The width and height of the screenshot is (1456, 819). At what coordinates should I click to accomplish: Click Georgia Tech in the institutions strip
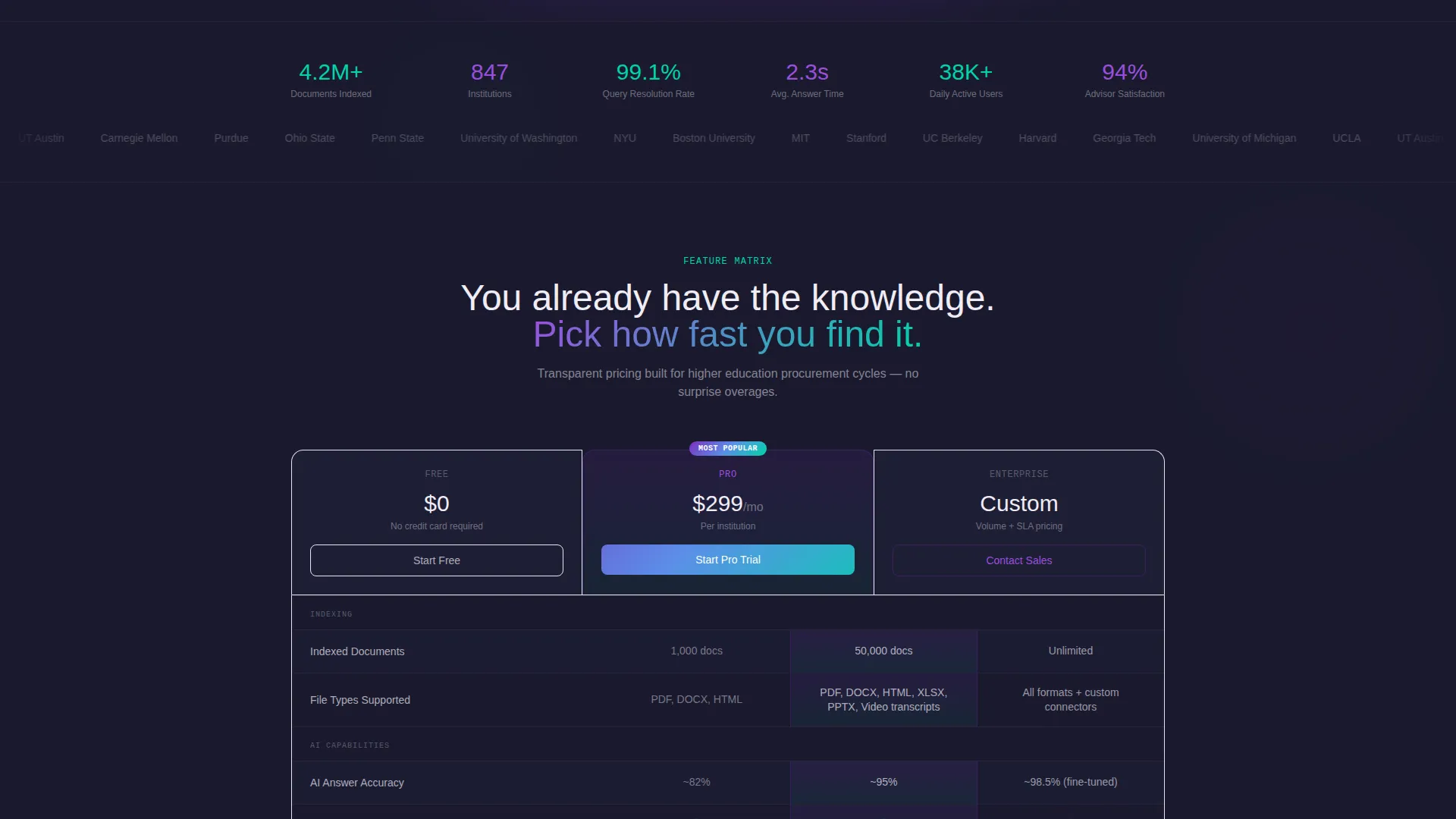1124,138
